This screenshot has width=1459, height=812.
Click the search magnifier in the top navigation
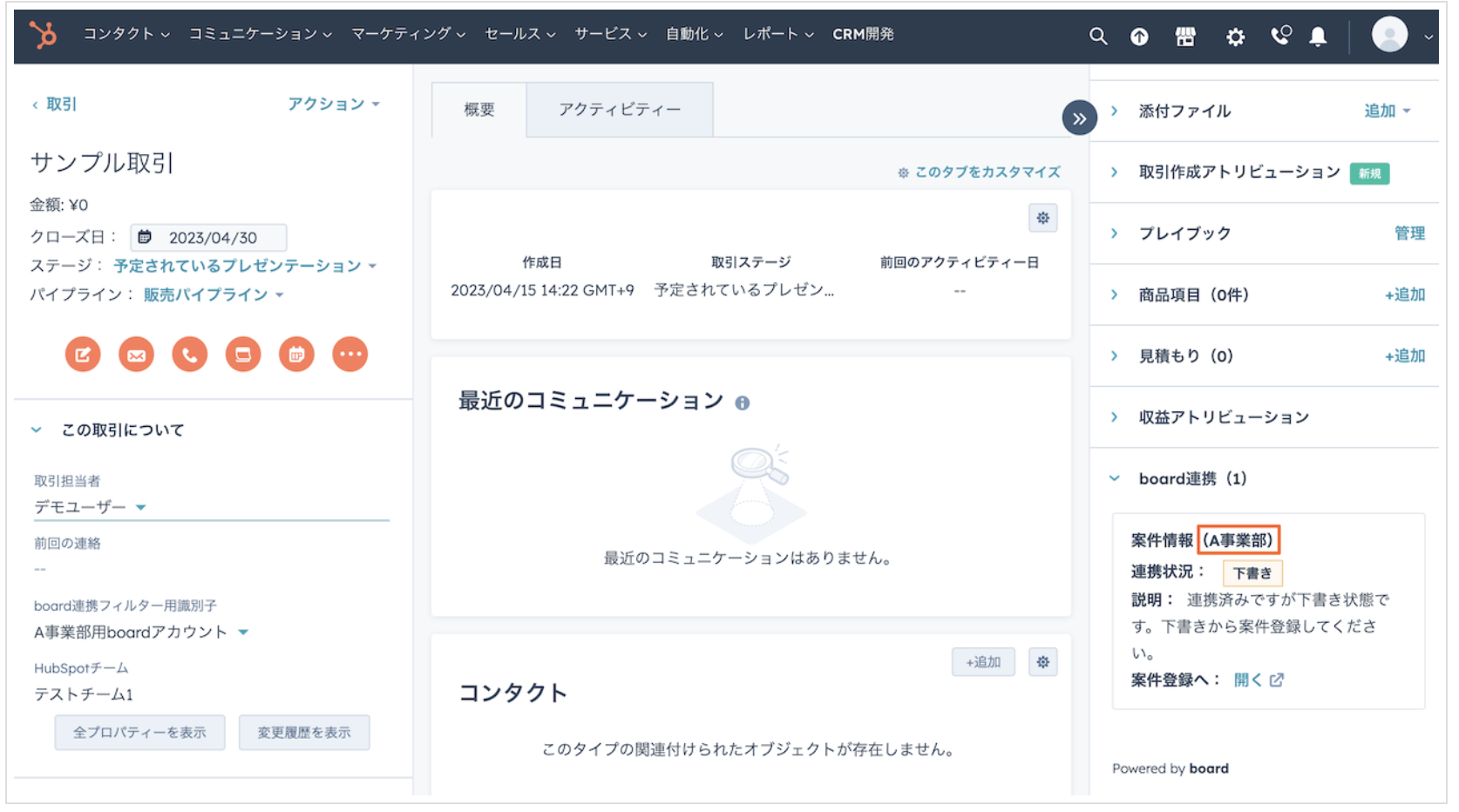click(1098, 37)
